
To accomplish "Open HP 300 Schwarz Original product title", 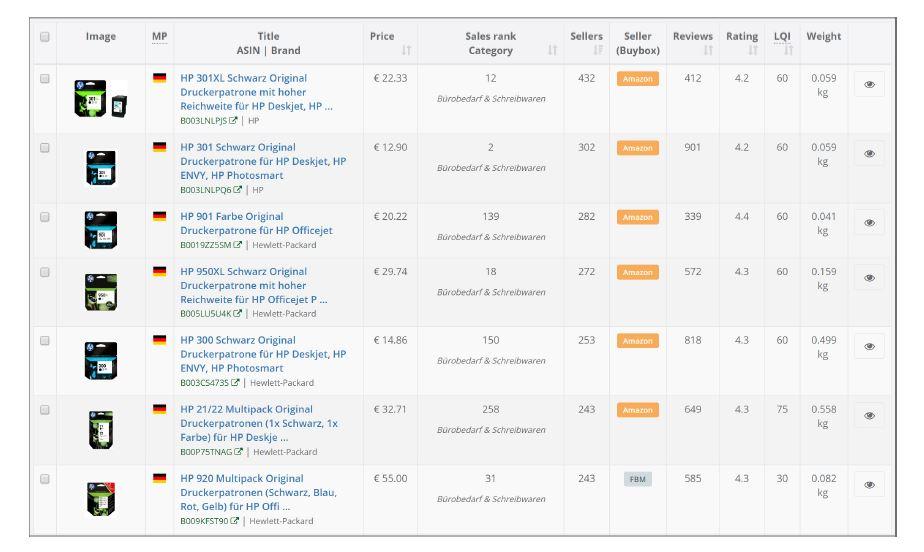I will [263, 354].
